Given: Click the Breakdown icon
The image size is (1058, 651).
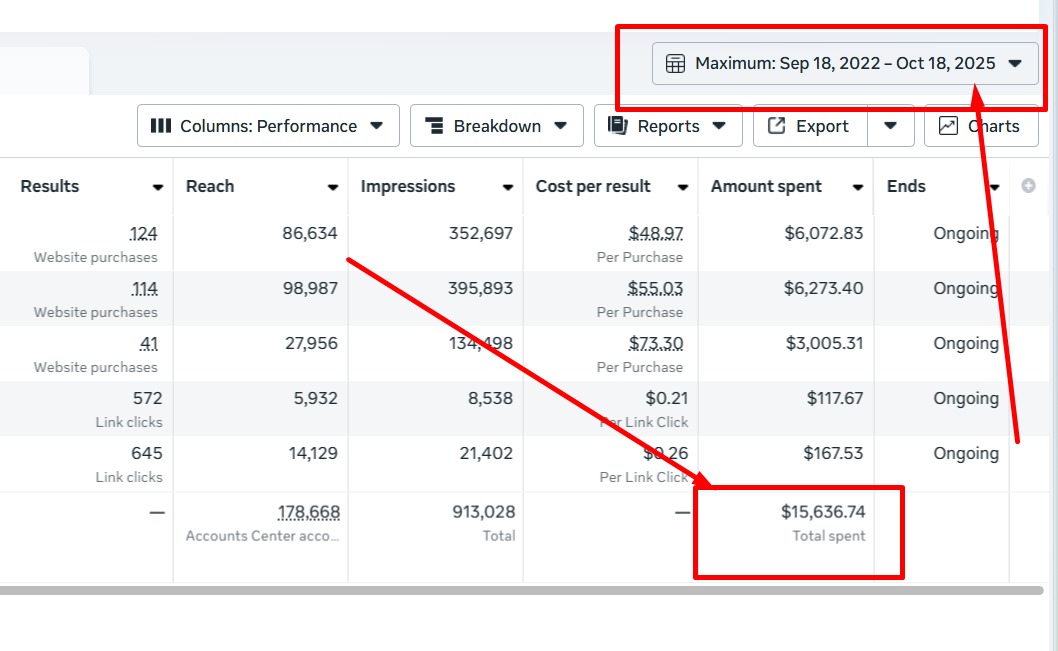Looking at the screenshot, I should [x=434, y=126].
